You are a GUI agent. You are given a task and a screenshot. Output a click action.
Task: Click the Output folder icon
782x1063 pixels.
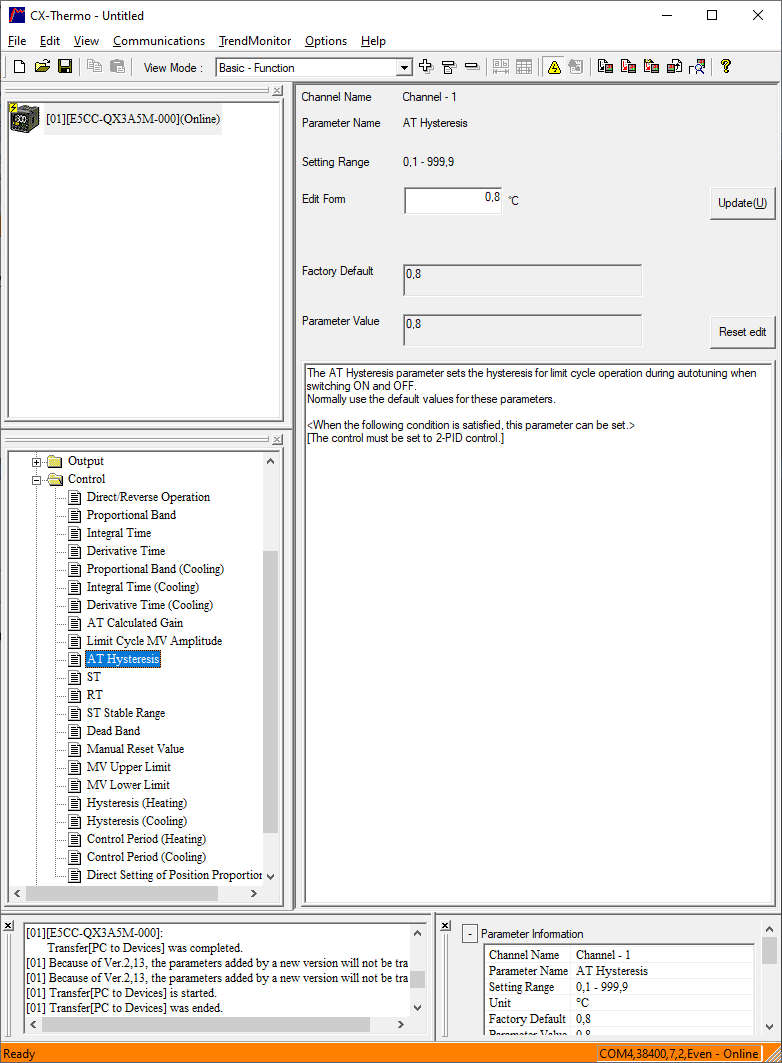tap(56, 462)
